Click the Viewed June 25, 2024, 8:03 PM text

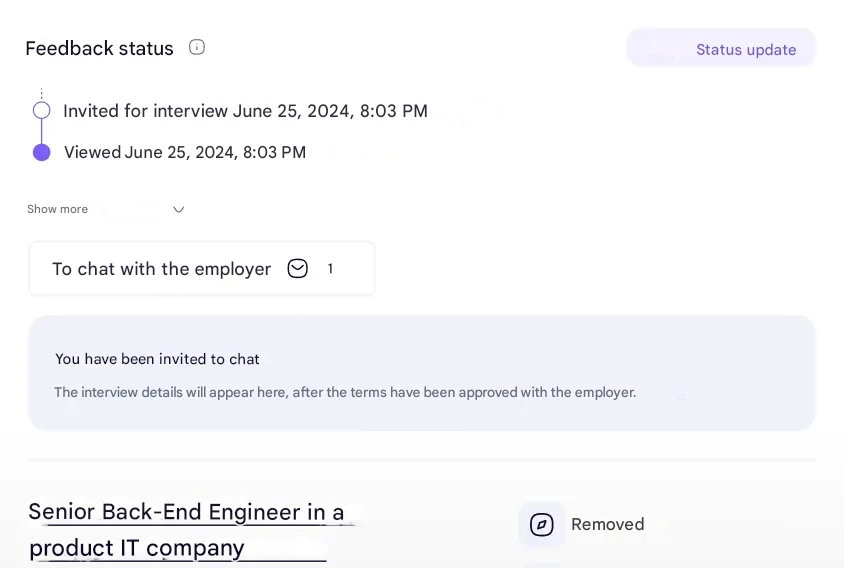[x=185, y=153]
